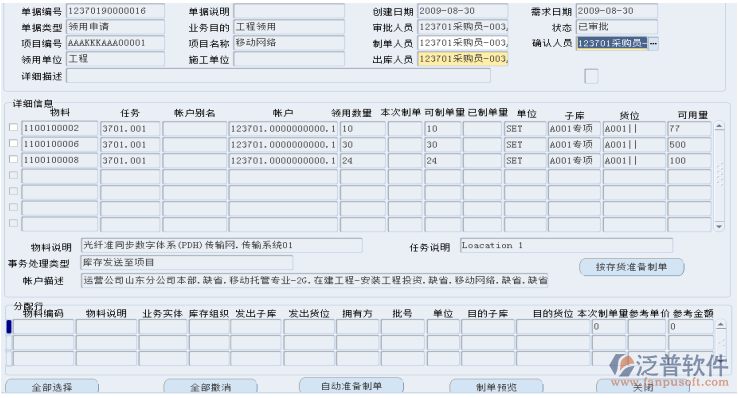This screenshot has width=739, height=398.
Task: Click the detail table scroll up arrow
Action: click(719, 126)
